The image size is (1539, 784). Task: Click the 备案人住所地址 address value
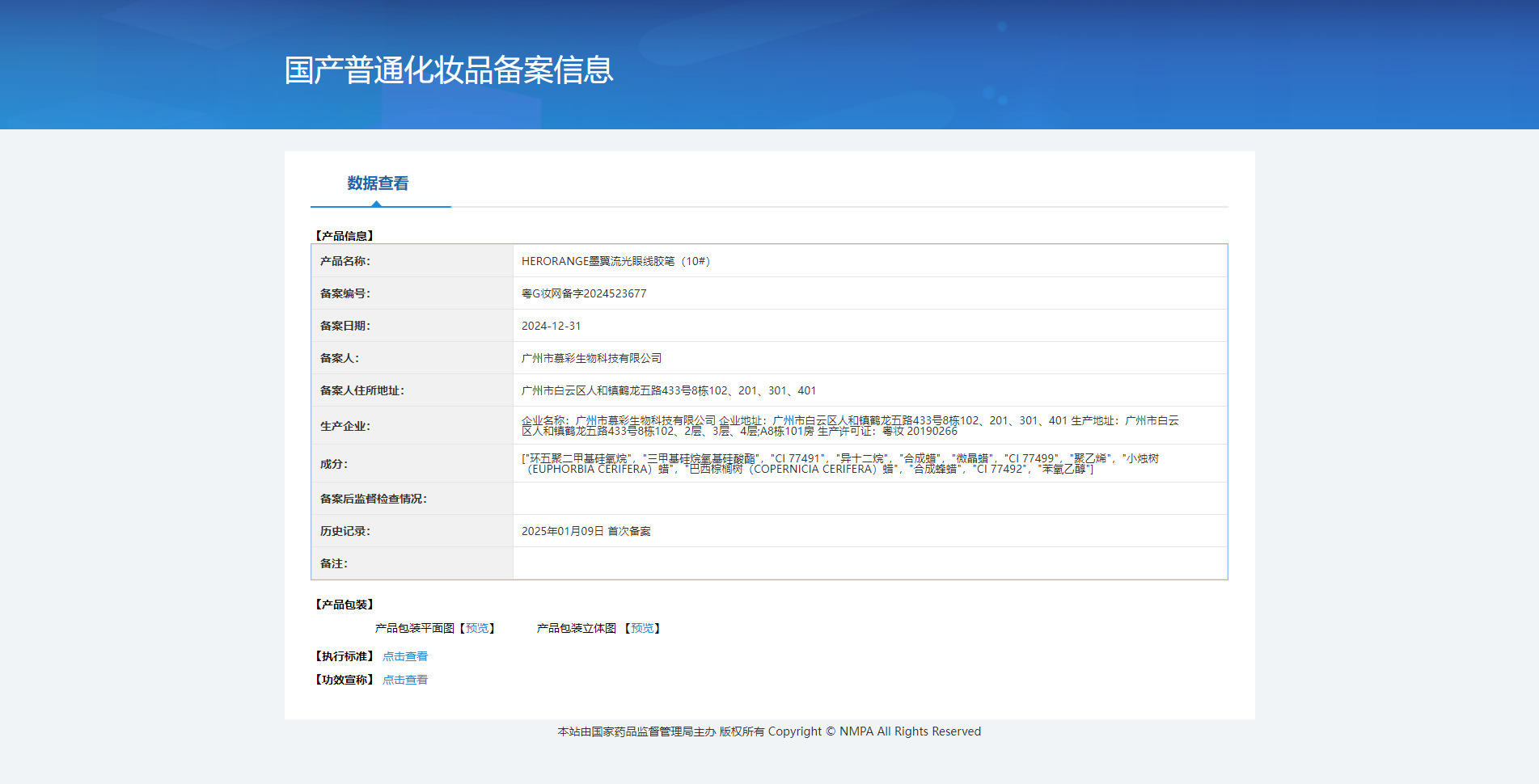pos(668,390)
